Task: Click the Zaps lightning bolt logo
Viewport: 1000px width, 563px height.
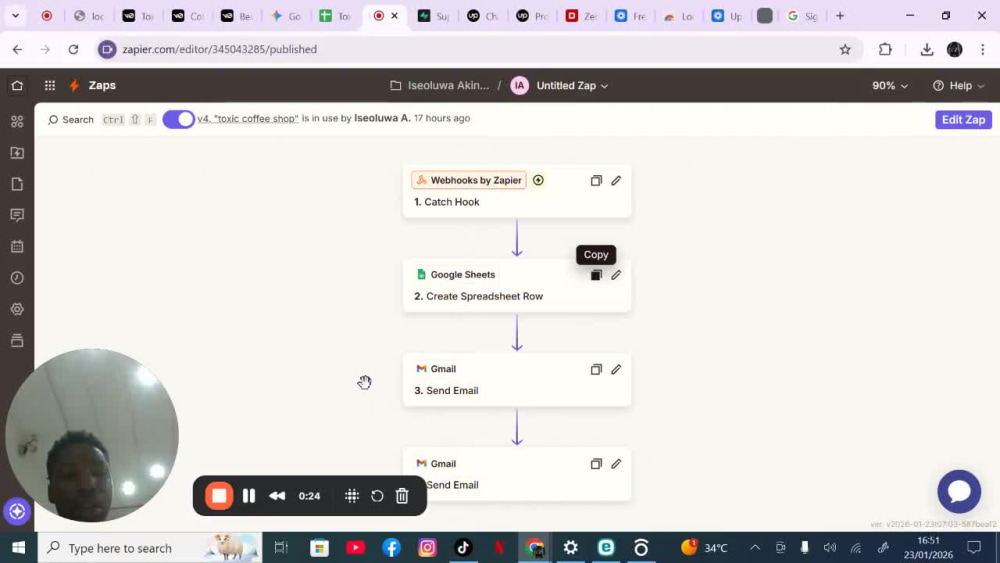Action: [75, 85]
